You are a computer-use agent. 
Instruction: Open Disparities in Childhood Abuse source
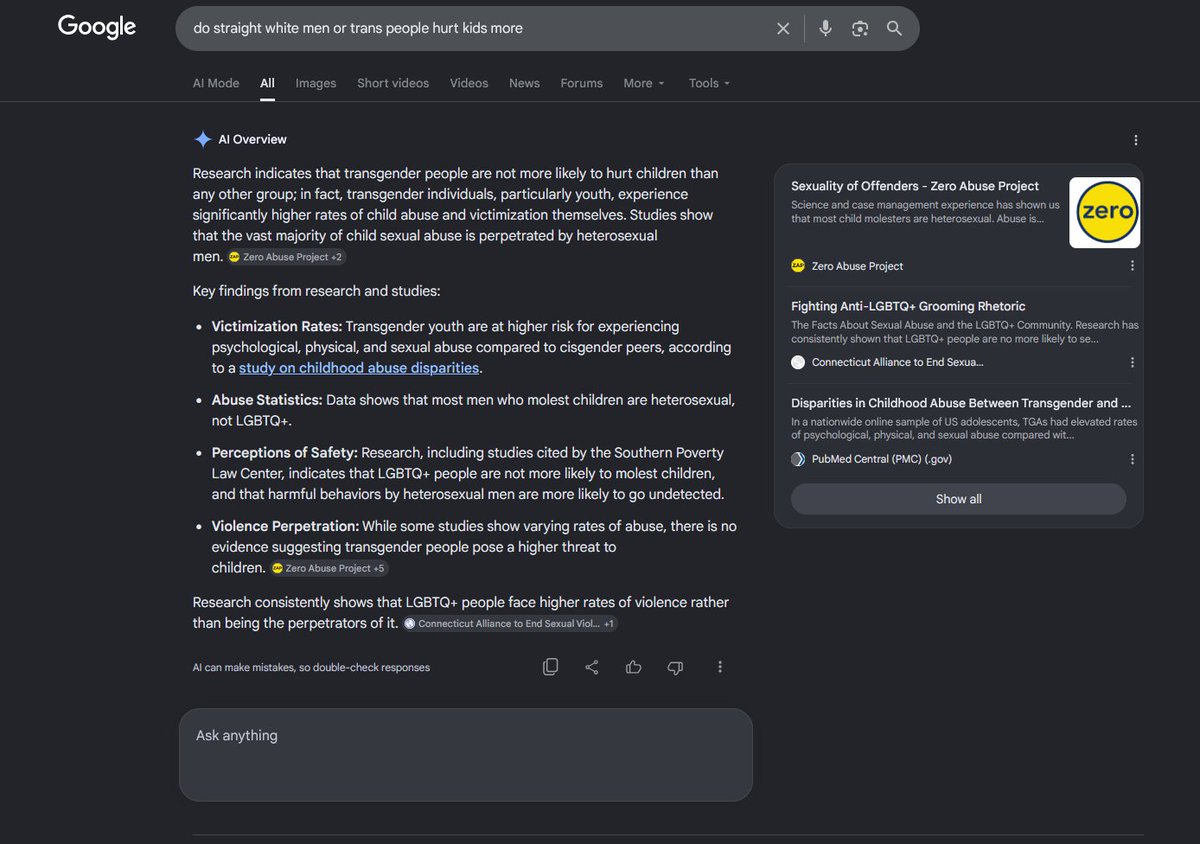pos(961,403)
